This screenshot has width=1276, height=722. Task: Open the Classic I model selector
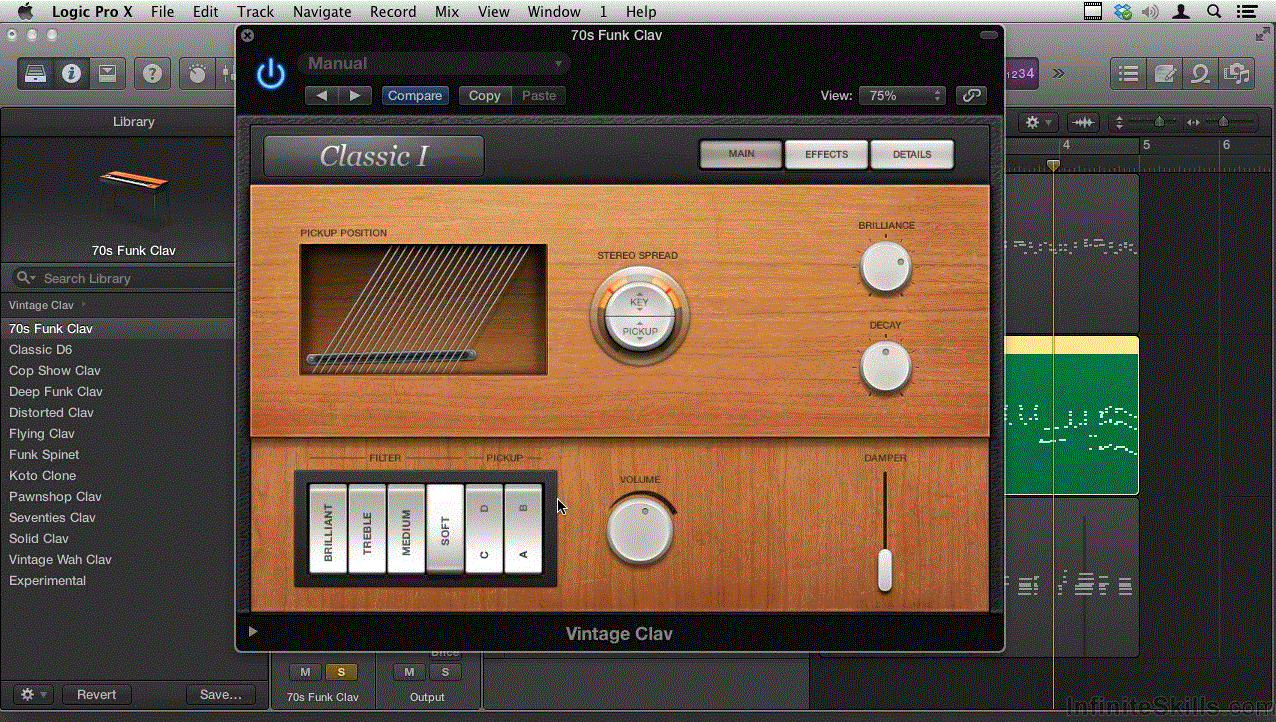point(374,156)
